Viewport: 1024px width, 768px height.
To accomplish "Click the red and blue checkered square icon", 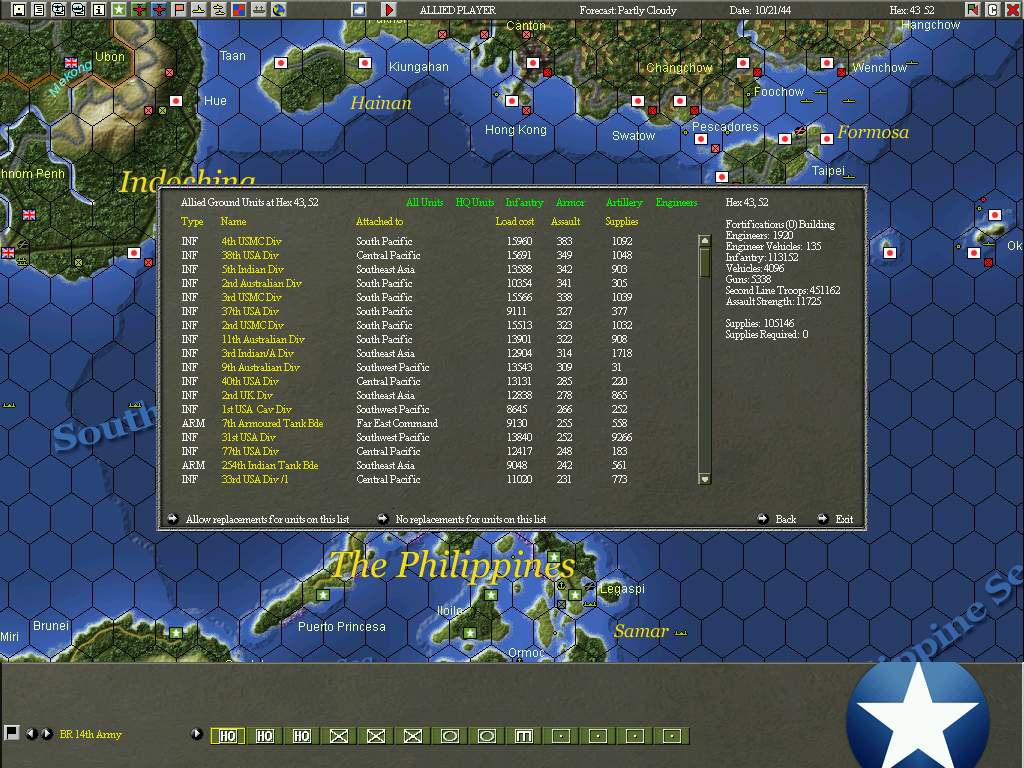I will pos(239,9).
